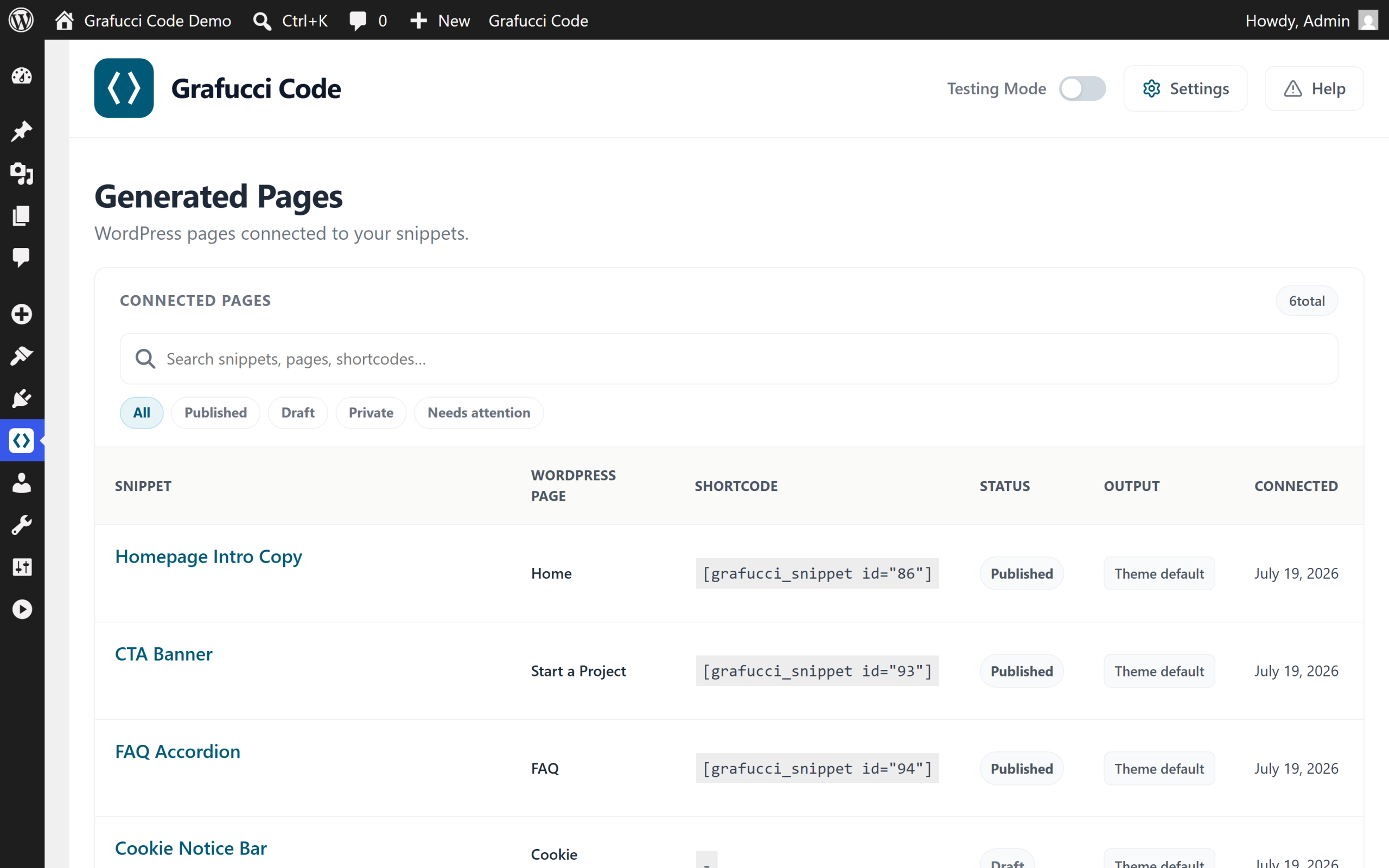Click the Search snippets input field

point(729,359)
